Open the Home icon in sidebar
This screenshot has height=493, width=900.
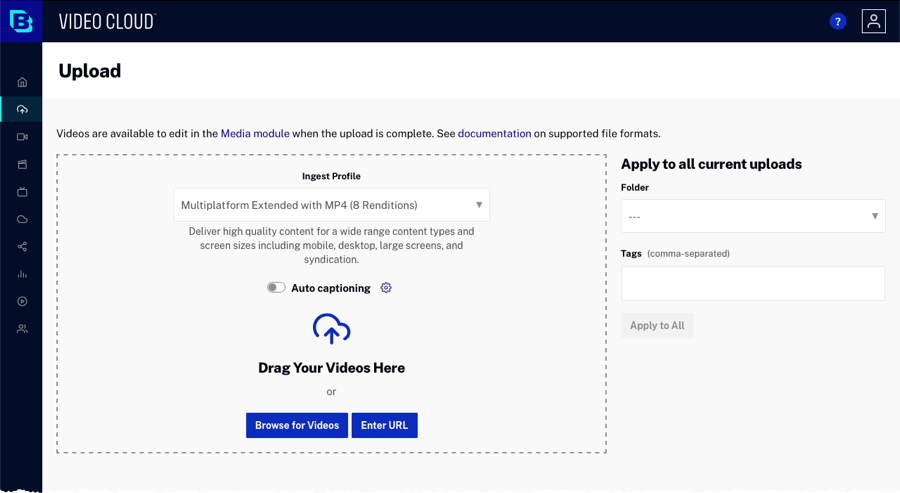22,82
